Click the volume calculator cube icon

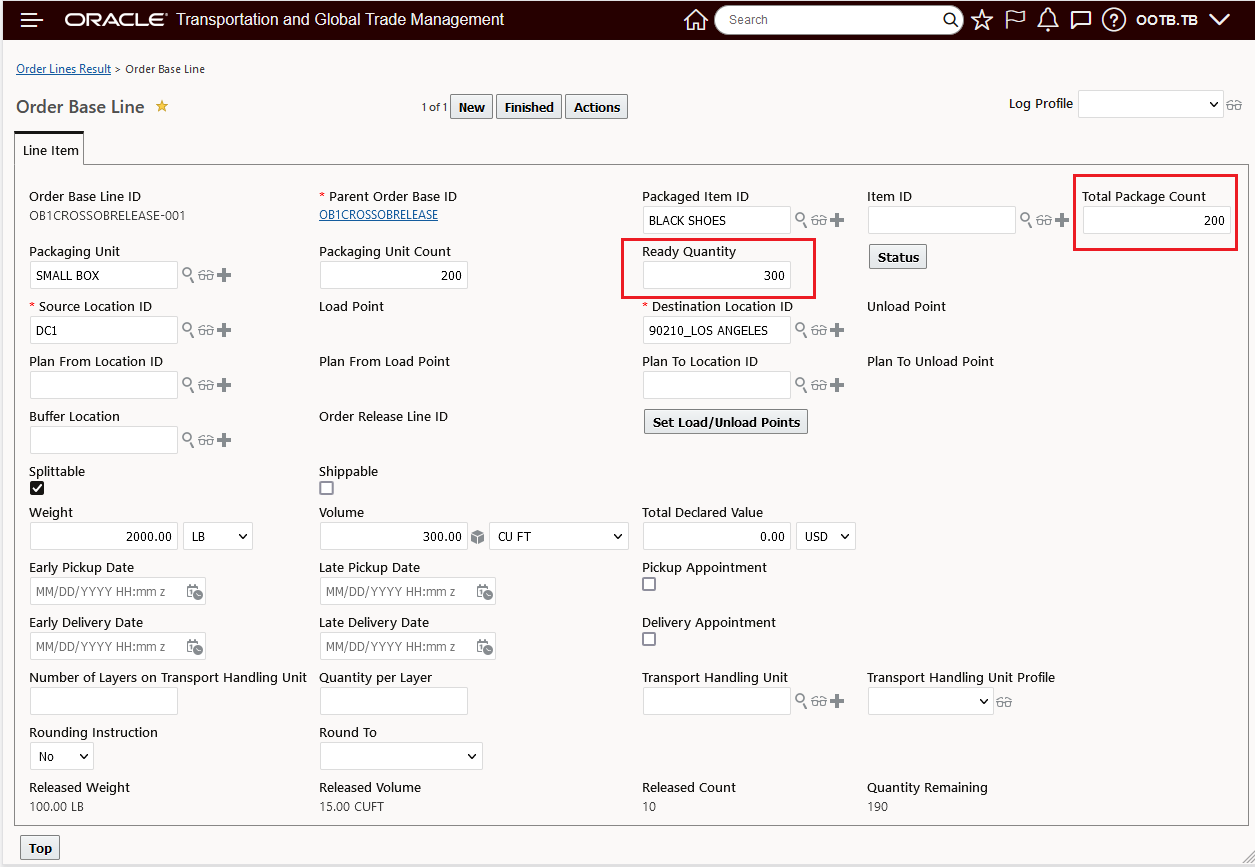(x=478, y=537)
